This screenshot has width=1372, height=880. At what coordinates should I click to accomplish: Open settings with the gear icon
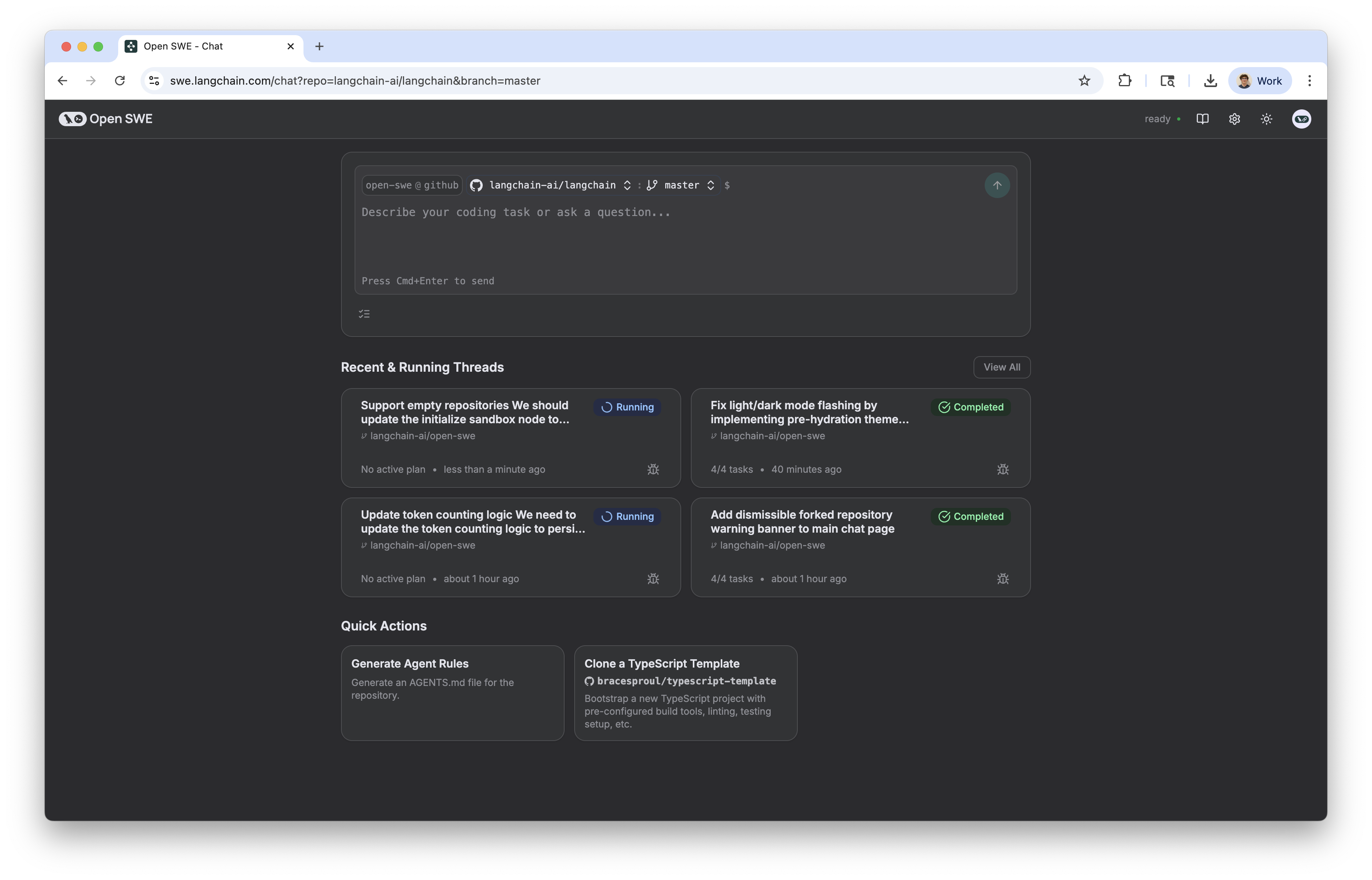[x=1234, y=119]
